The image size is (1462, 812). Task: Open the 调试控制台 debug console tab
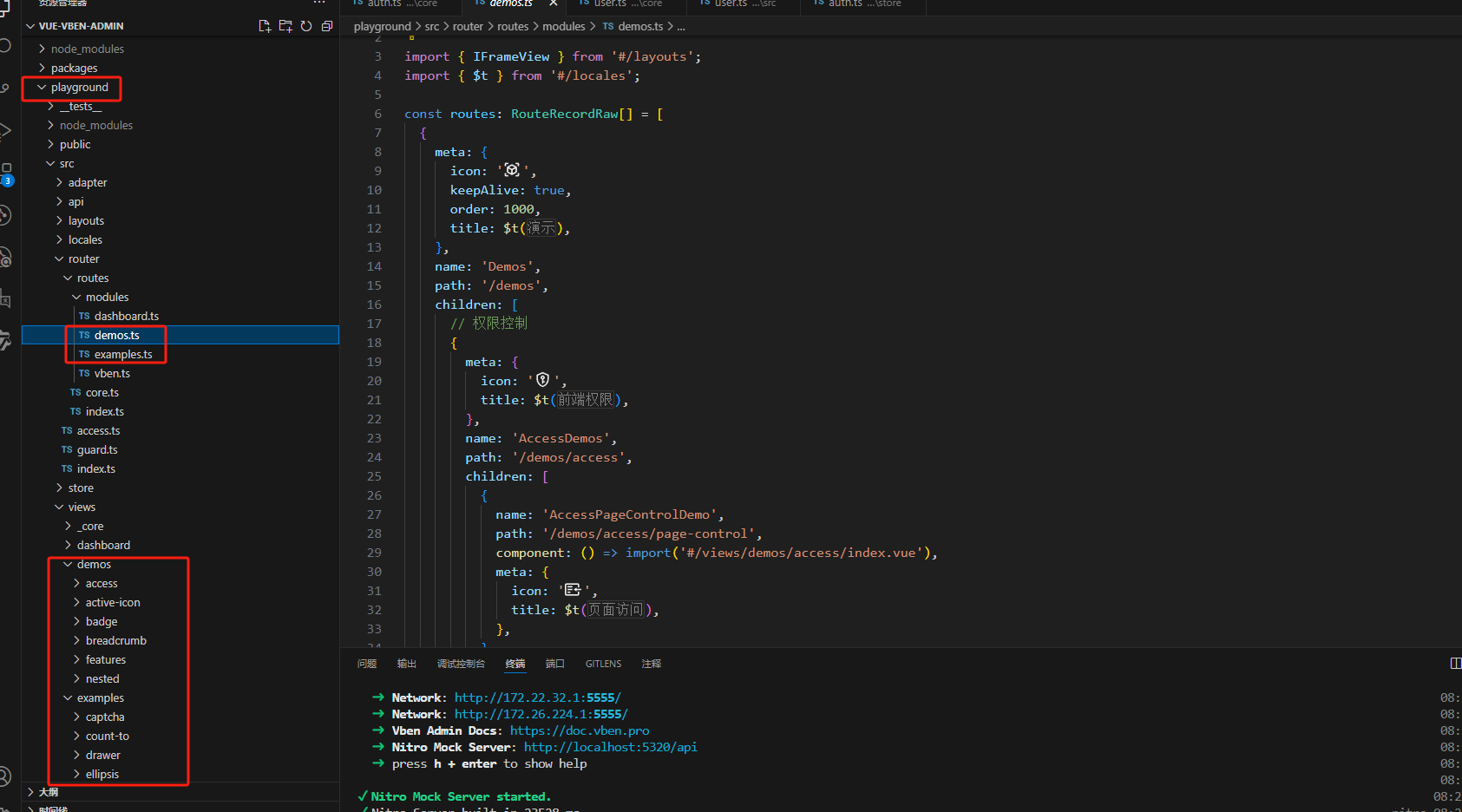click(x=461, y=664)
